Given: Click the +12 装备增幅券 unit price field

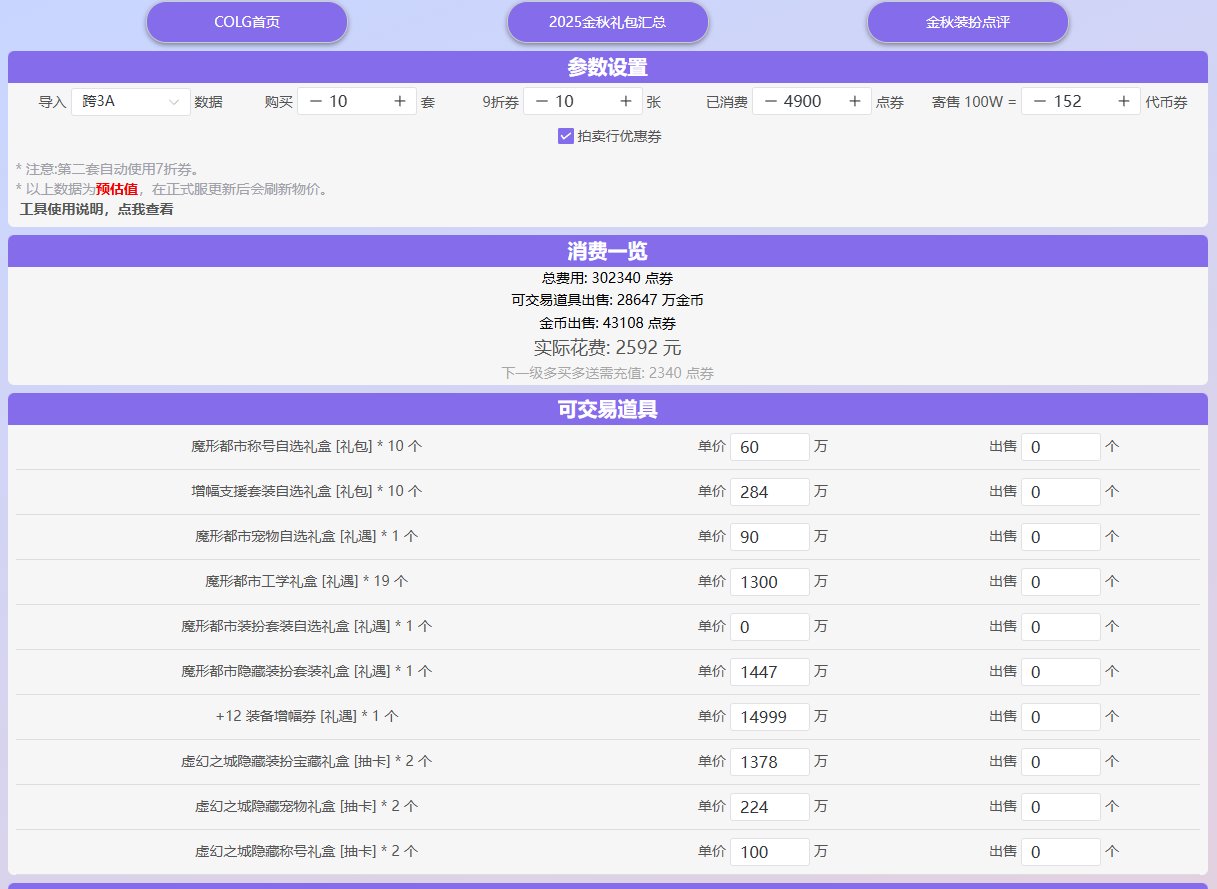Looking at the screenshot, I should (769, 717).
